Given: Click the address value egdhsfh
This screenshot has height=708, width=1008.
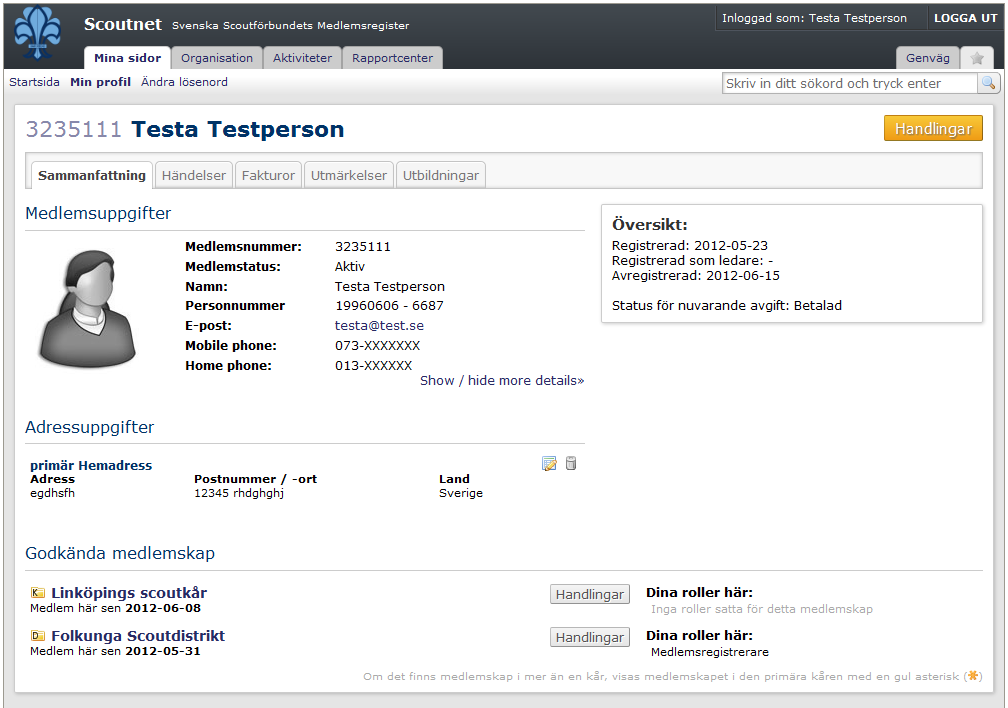Looking at the screenshot, I should (53, 493).
